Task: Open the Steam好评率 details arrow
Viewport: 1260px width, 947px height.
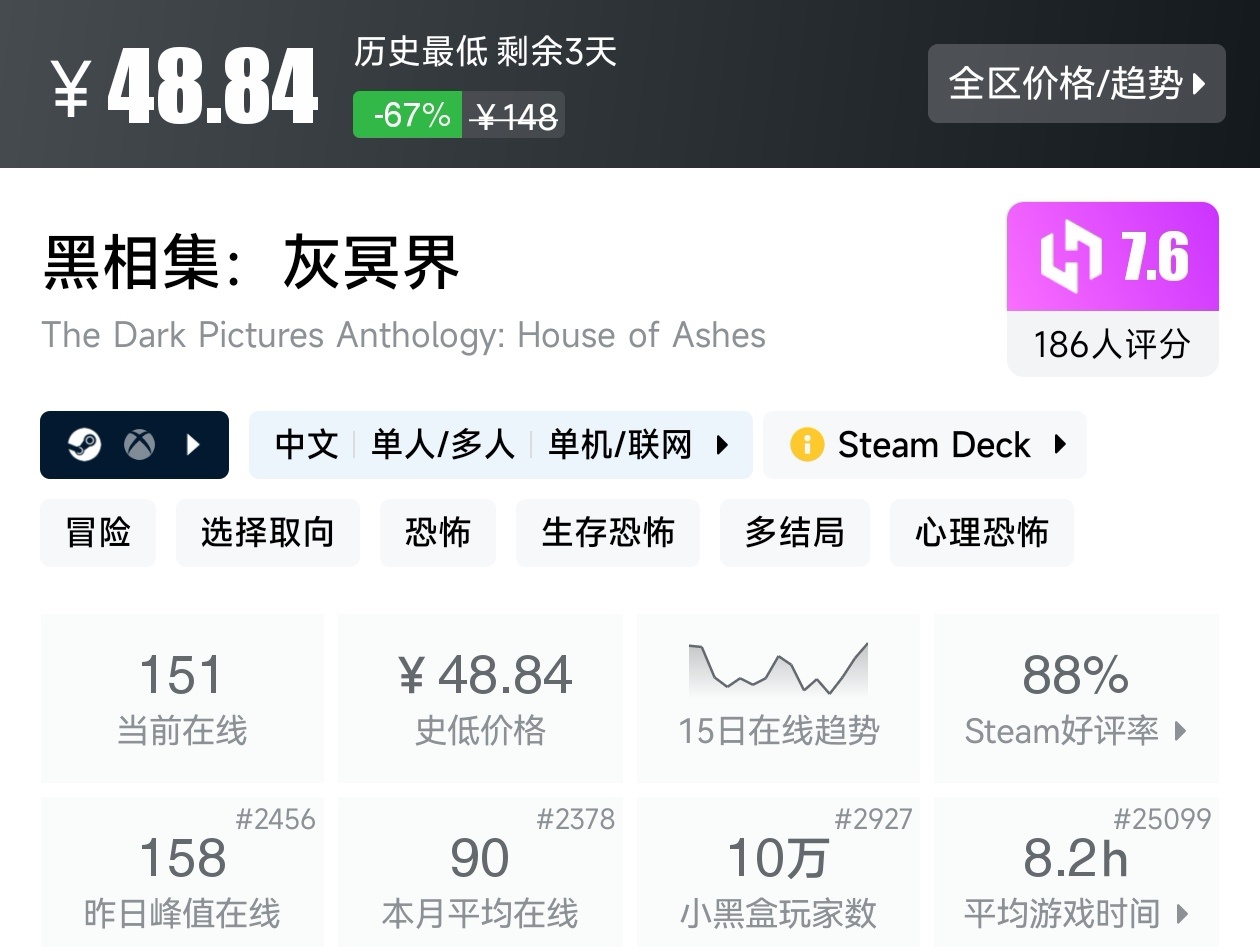Action: [x=1181, y=731]
